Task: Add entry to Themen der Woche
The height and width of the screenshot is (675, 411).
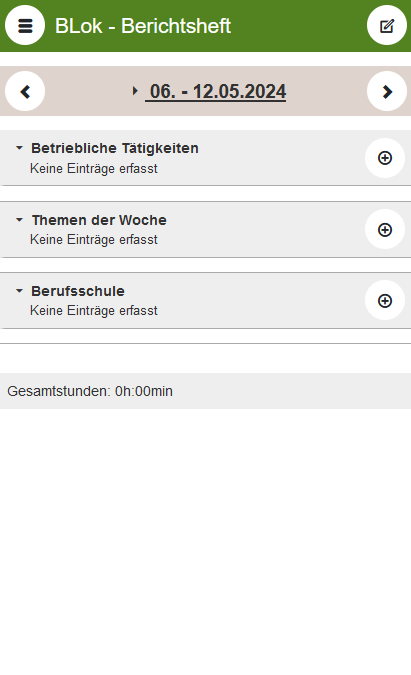Action: [385, 229]
